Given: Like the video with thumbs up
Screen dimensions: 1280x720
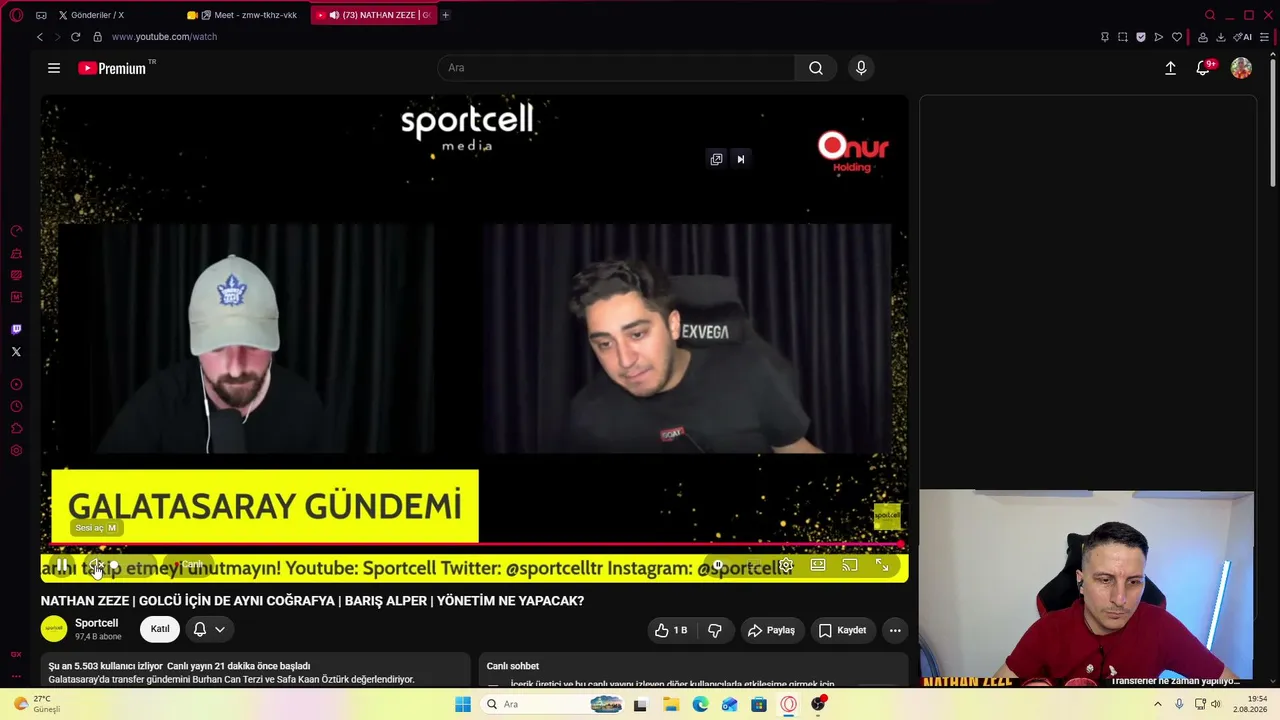Looking at the screenshot, I should click(x=671, y=630).
